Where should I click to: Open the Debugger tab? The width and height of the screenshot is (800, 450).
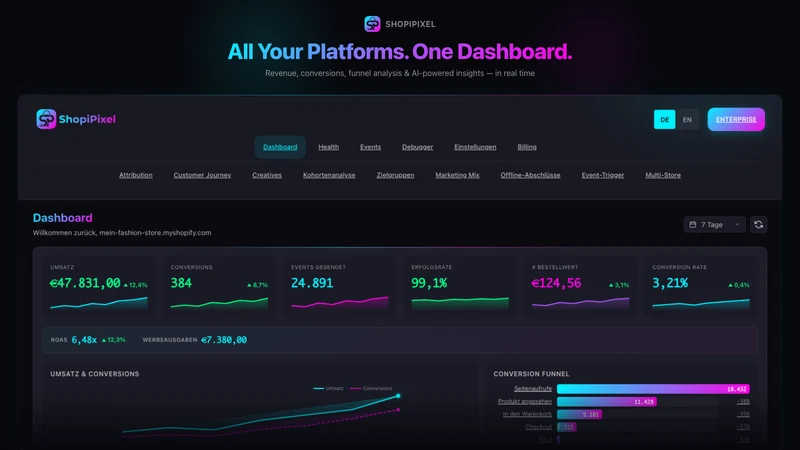[x=417, y=147]
